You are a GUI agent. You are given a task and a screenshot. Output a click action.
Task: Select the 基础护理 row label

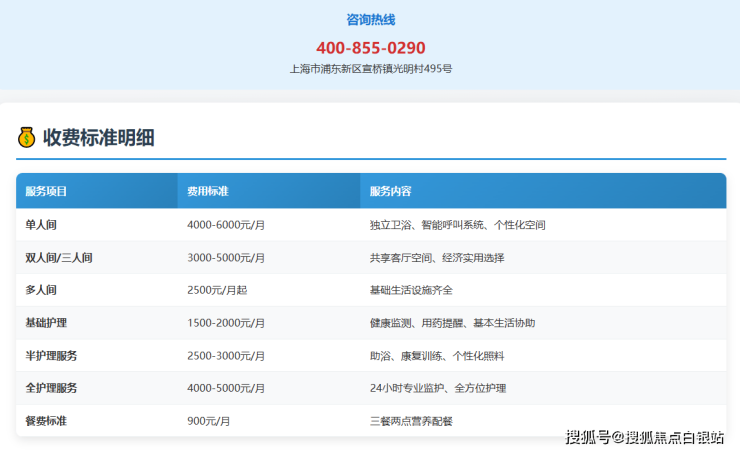click(x=46, y=323)
